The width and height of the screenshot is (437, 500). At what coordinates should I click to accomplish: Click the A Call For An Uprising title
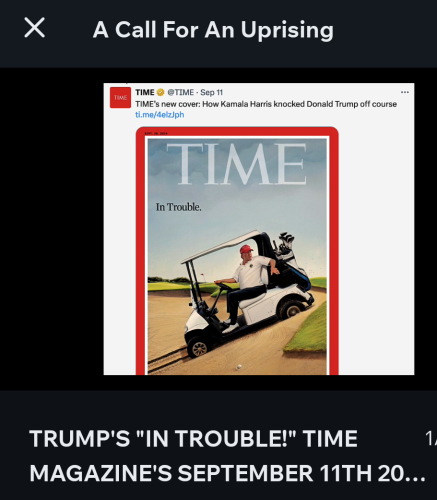pos(213,30)
